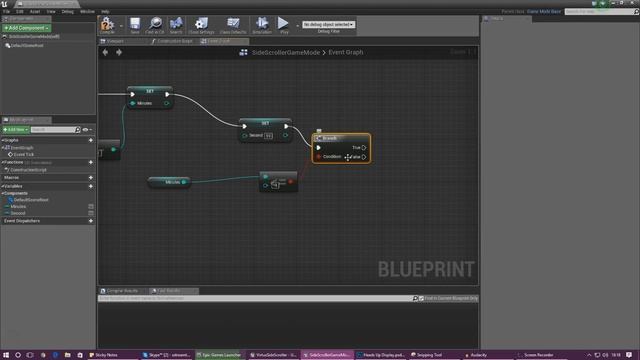This screenshot has width=640, height=360.
Task: Open the debug object filter dropdown
Action: (329, 24)
